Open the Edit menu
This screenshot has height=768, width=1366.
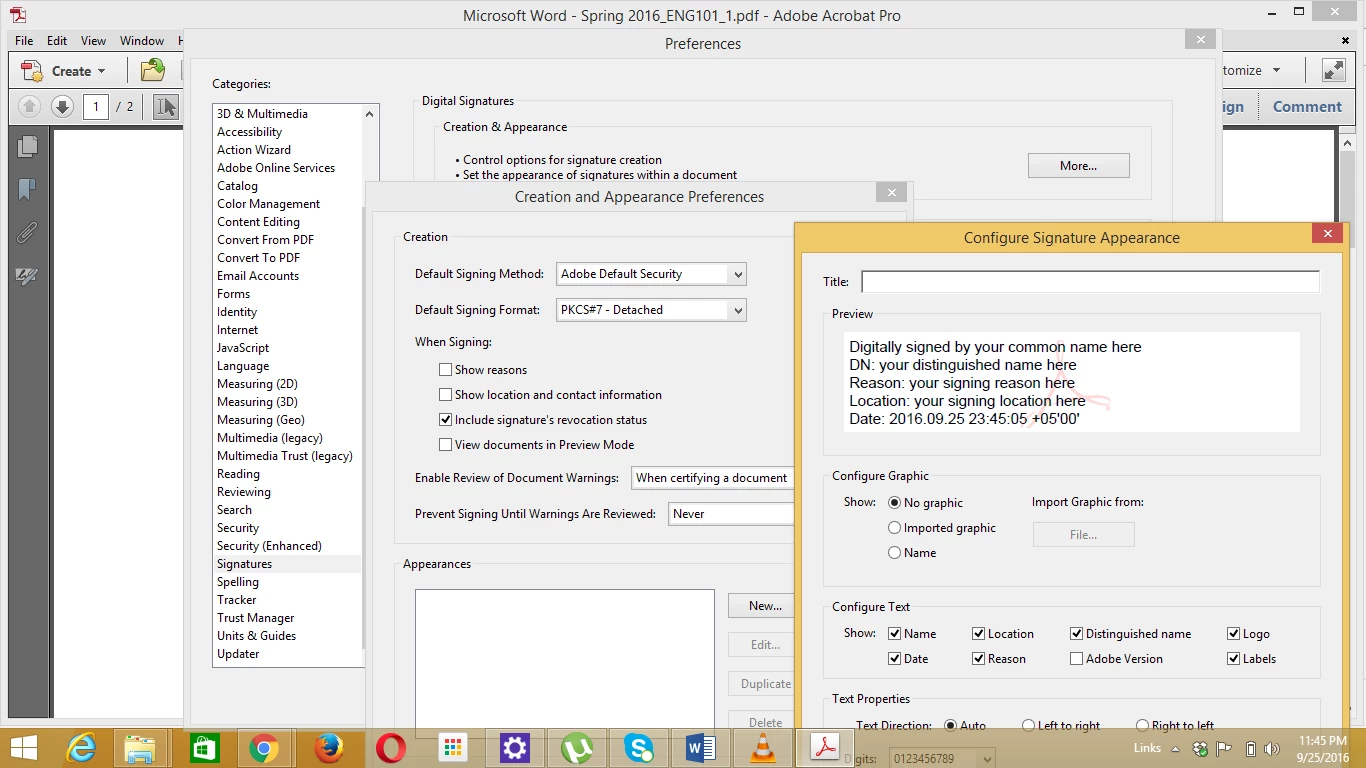[x=57, y=41]
